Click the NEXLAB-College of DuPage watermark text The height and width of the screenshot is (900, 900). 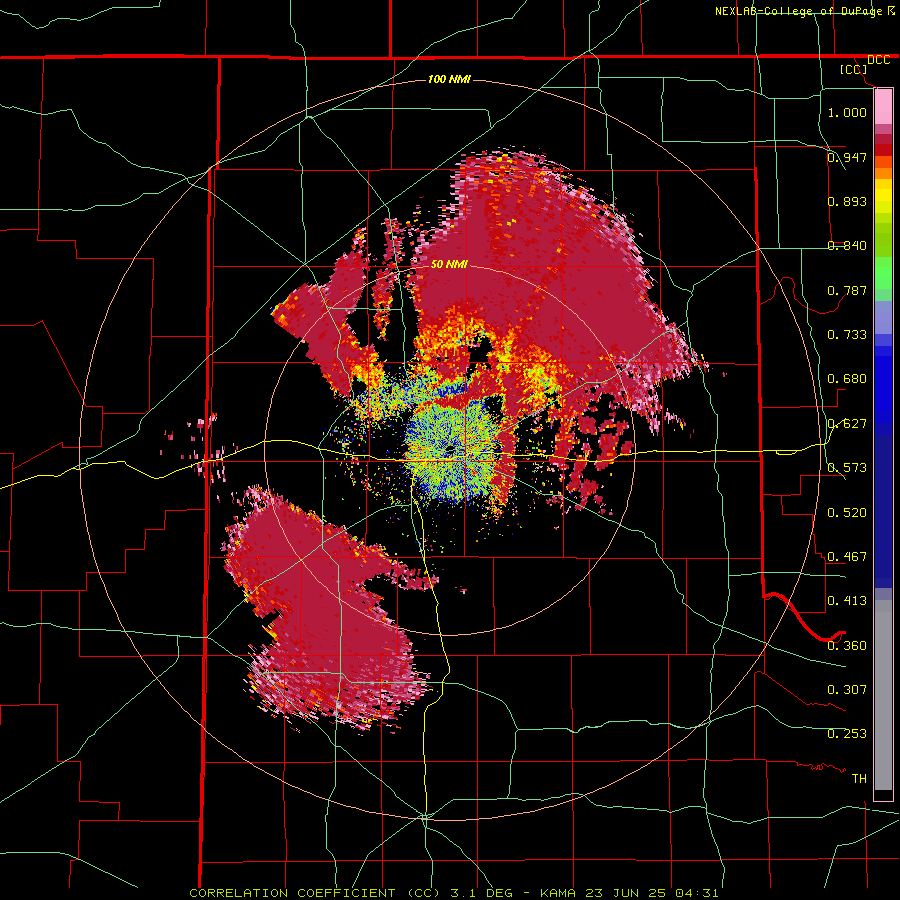point(799,11)
